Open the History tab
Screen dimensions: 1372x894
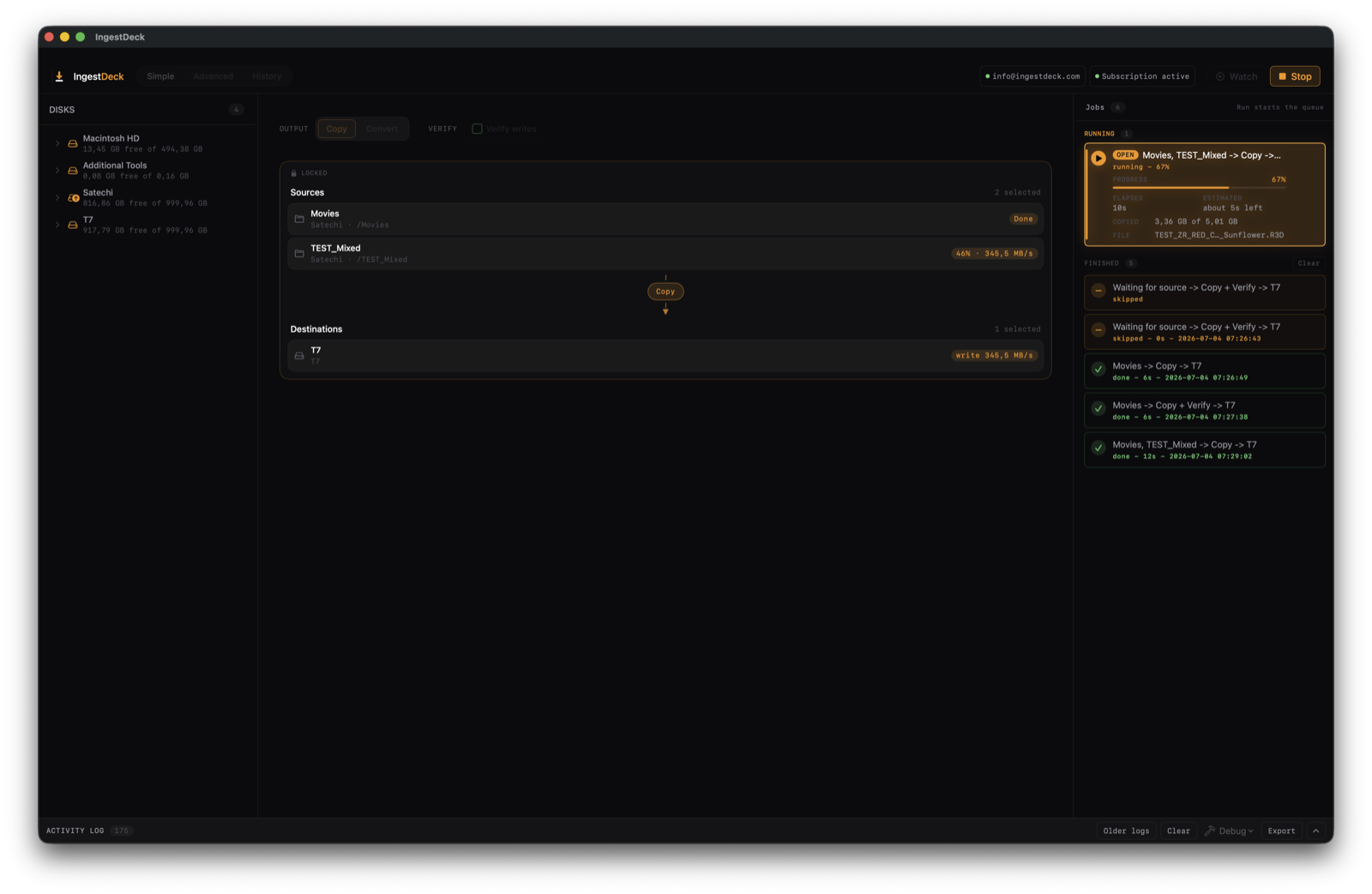point(267,76)
